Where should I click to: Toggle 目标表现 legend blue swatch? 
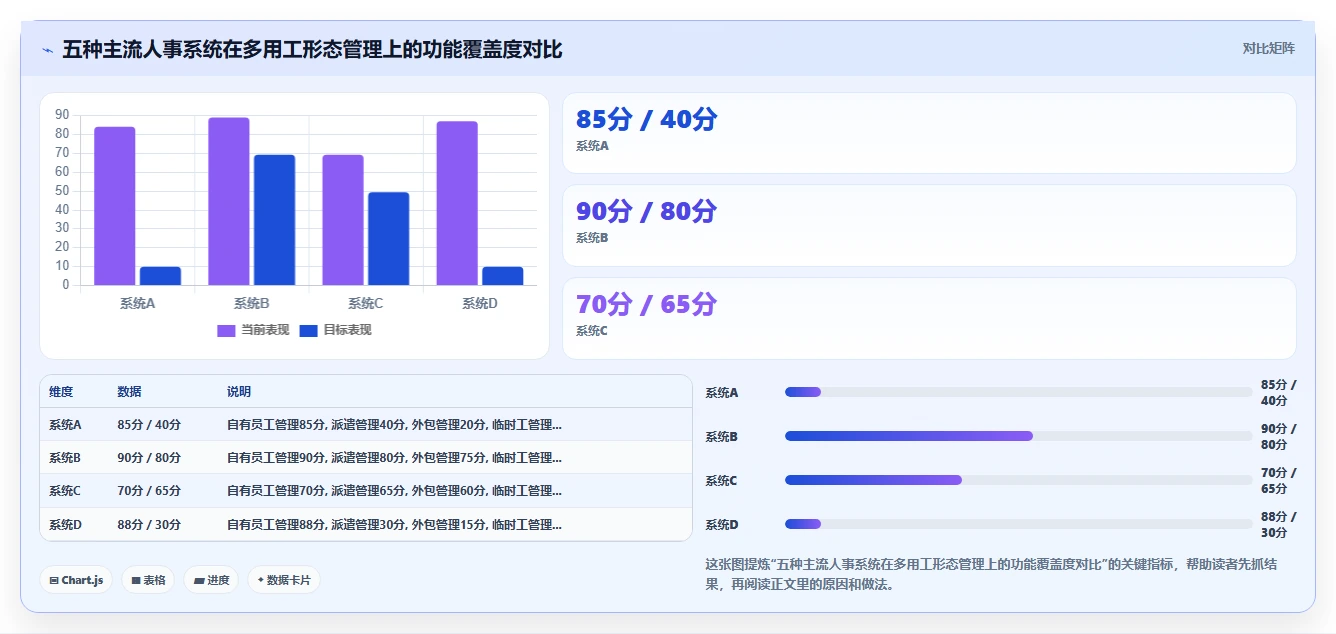pyautogui.click(x=308, y=331)
